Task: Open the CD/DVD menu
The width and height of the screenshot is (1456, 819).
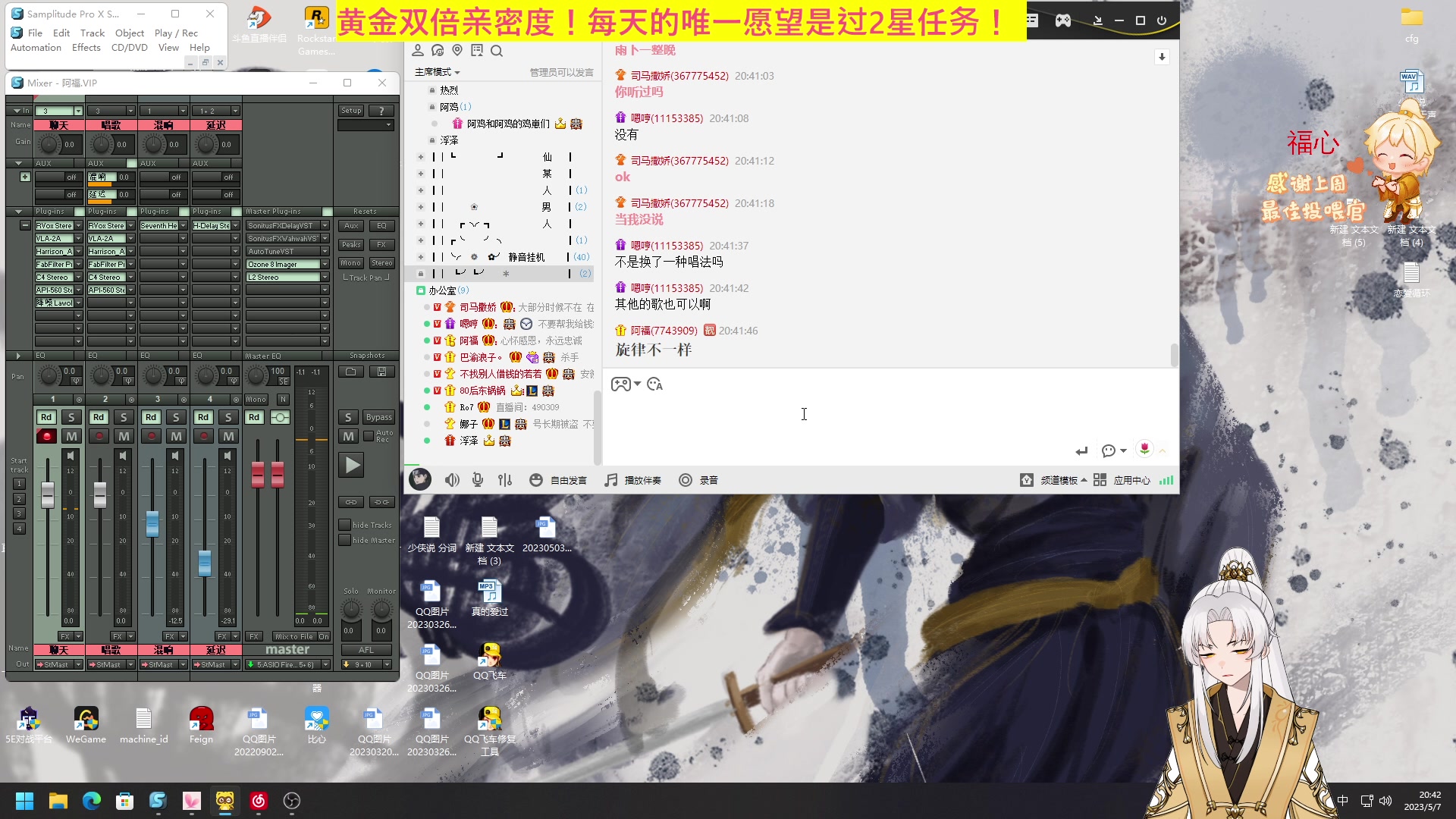Action: [130, 47]
